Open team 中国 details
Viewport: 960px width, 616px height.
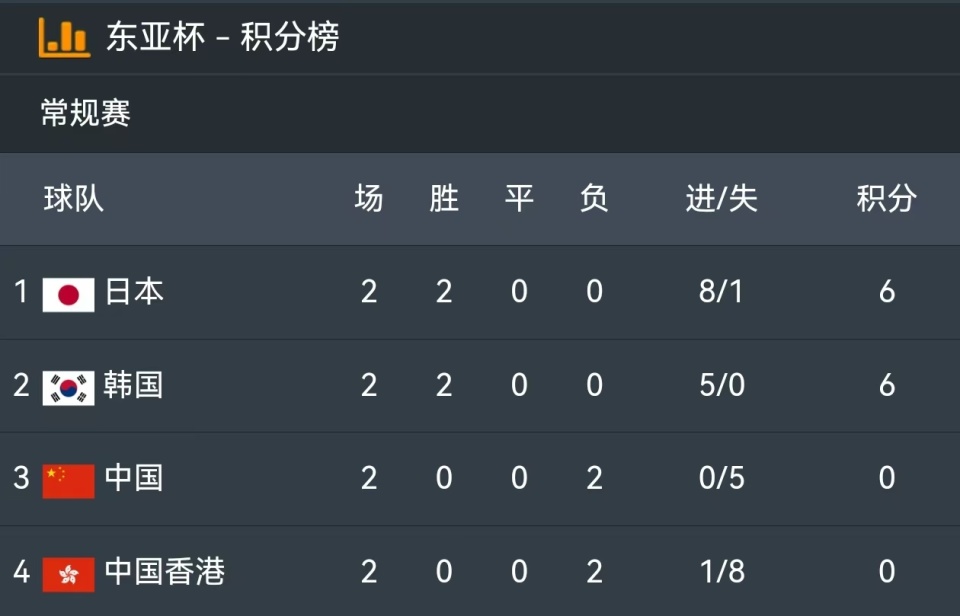134,478
